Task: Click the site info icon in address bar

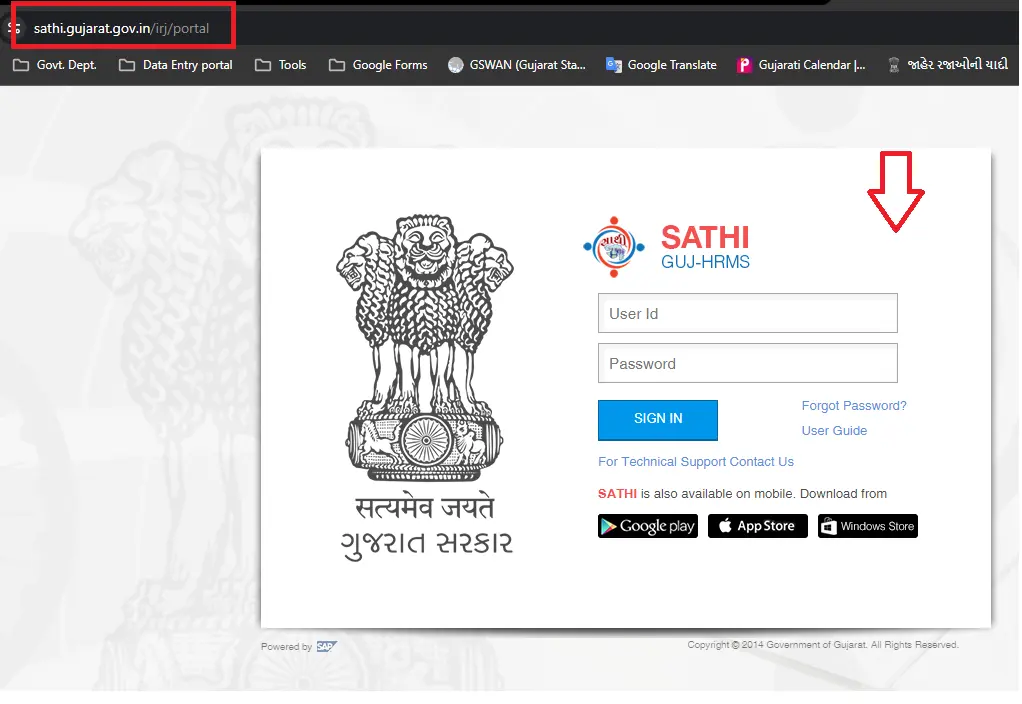Action: tap(14, 28)
